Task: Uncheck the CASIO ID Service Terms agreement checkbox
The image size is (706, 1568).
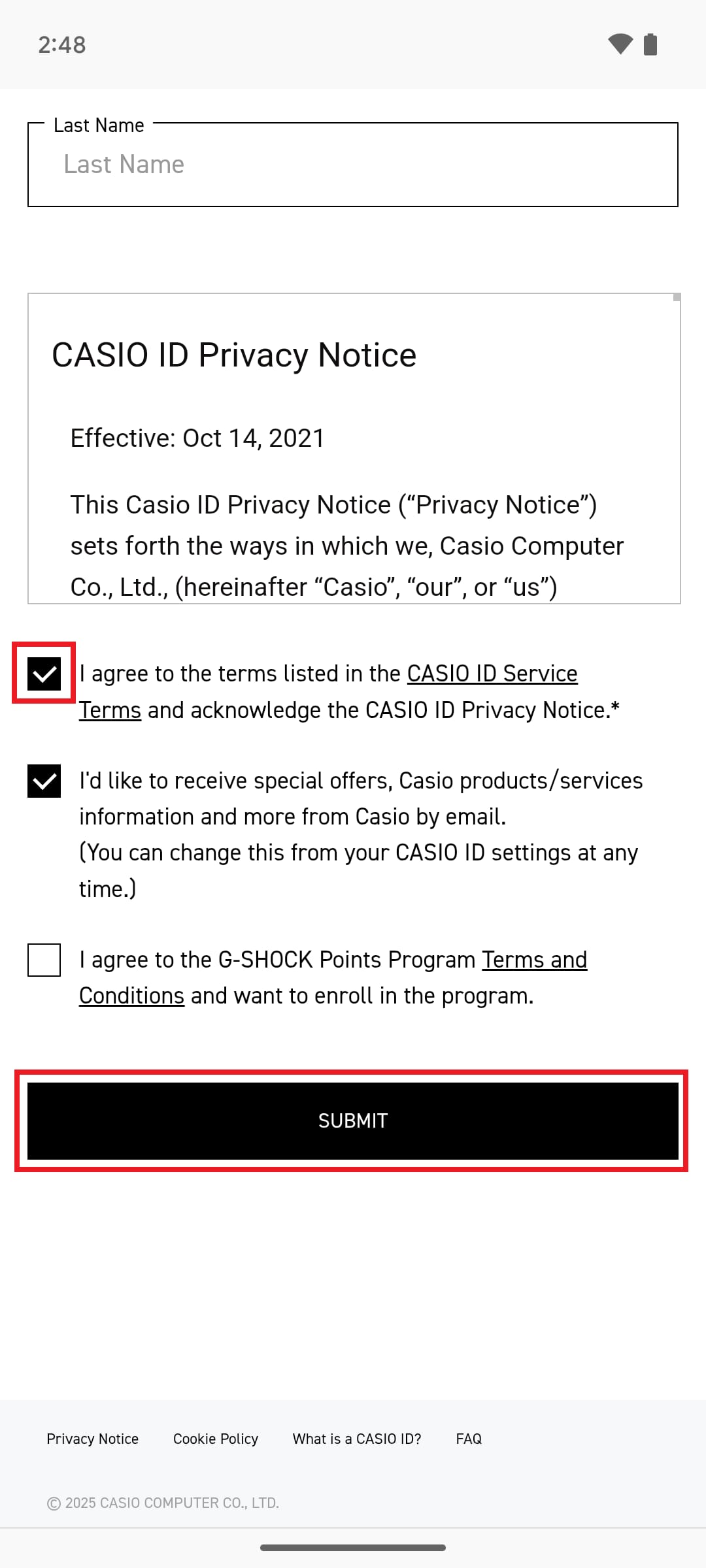Action: pos(44,674)
